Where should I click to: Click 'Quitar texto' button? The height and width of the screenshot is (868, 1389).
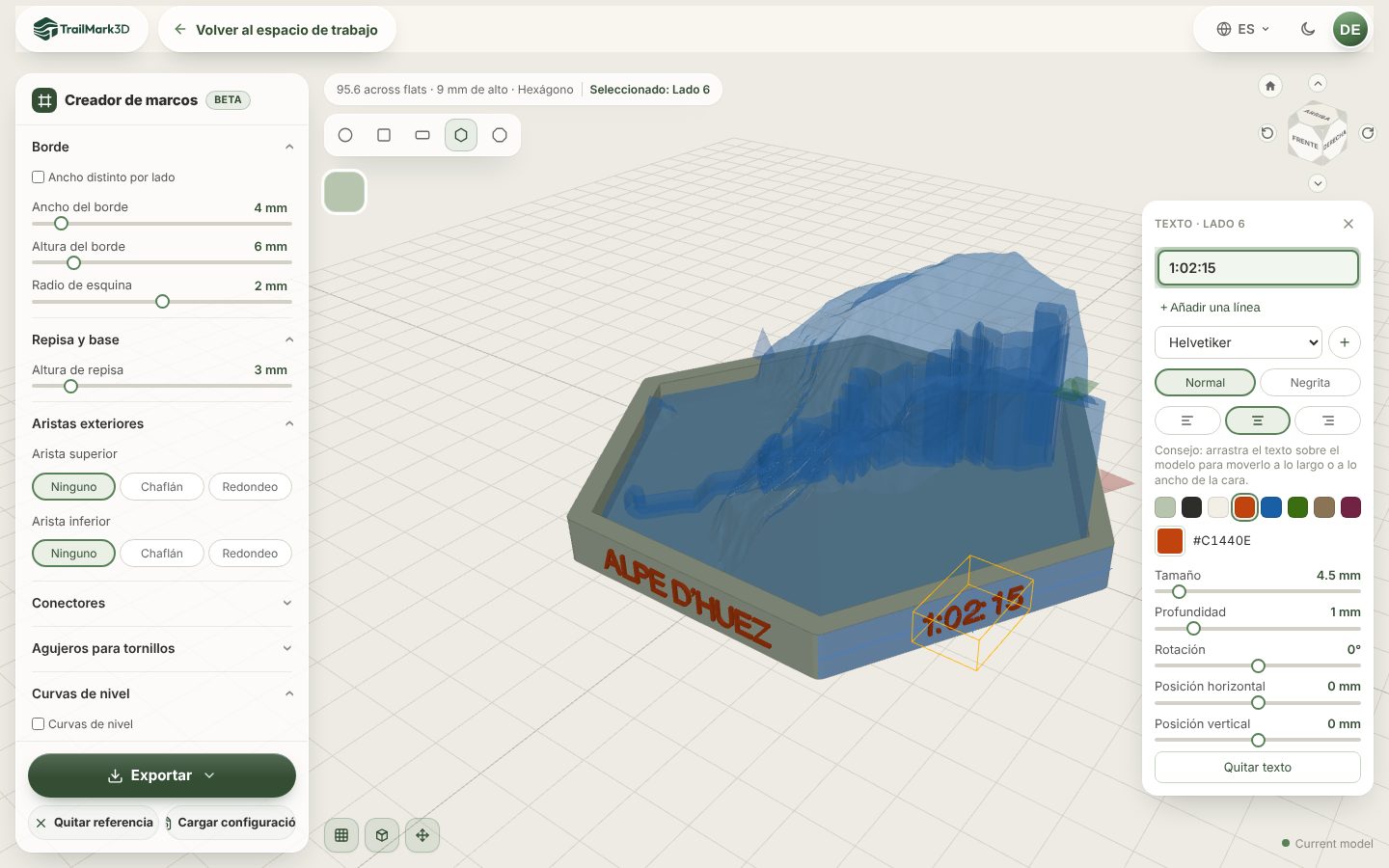pyautogui.click(x=1258, y=768)
